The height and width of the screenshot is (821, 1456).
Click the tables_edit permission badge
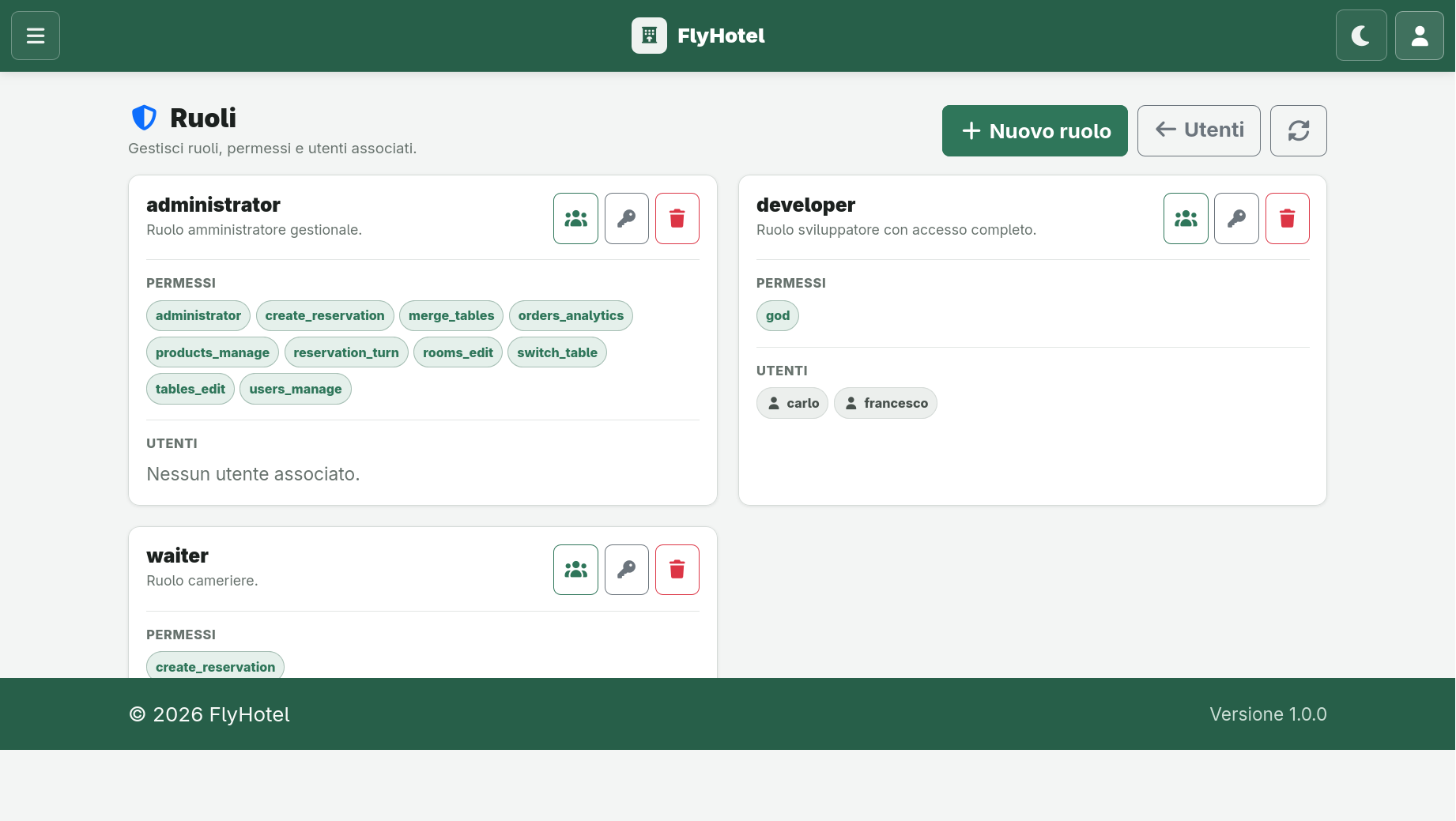point(190,389)
